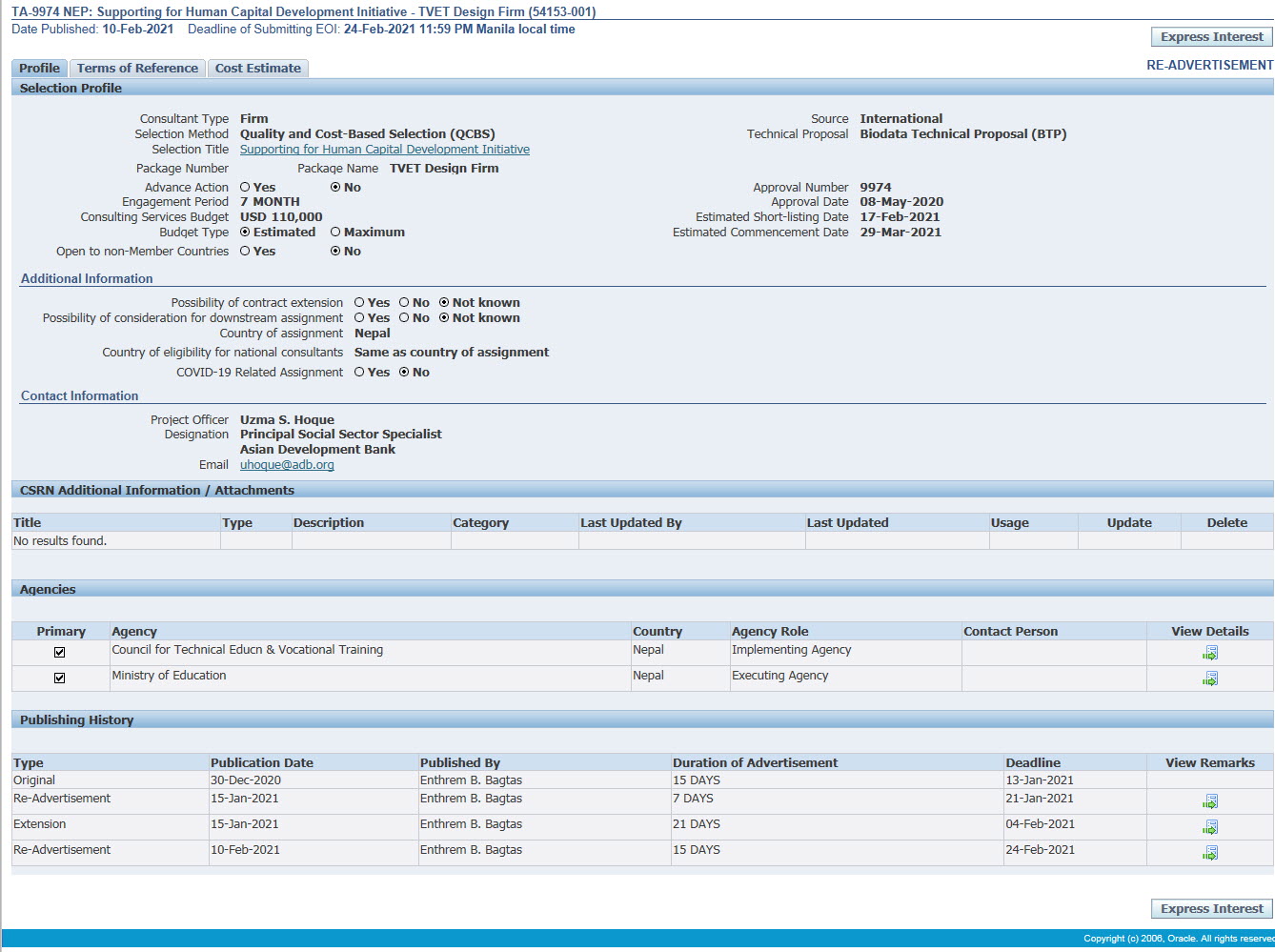The image size is (1275, 952).
Task: Select No for Advance Action
Action: (335, 188)
